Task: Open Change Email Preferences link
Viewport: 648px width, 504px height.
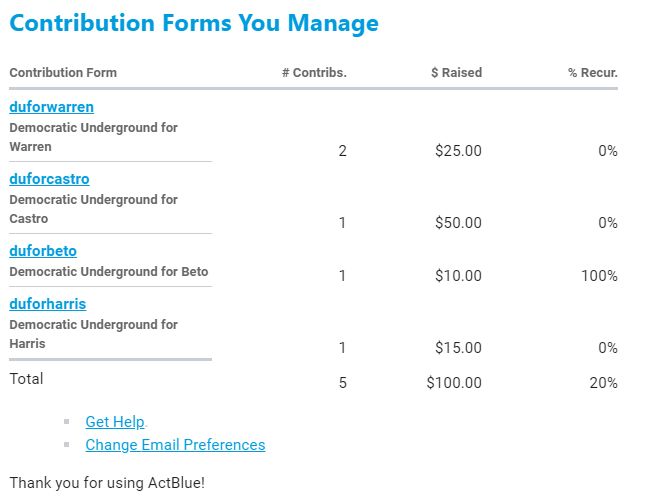Action: coord(175,444)
